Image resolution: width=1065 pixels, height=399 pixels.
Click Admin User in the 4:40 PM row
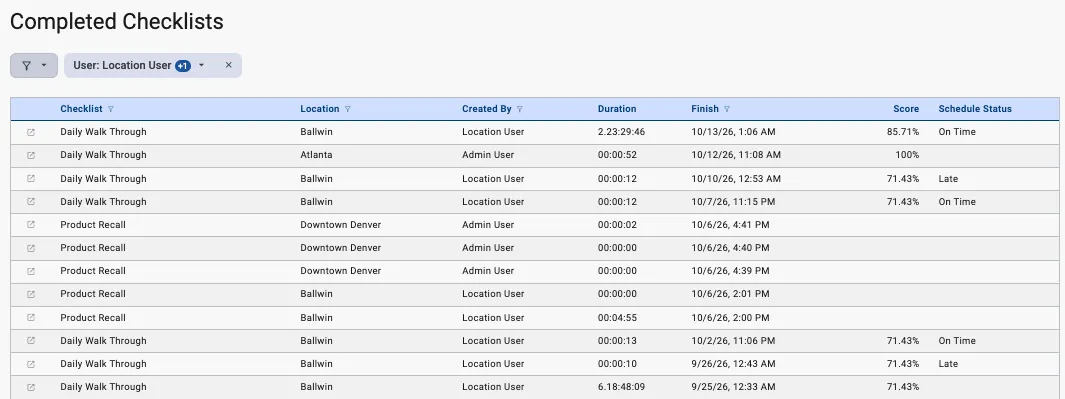(488, 248)
